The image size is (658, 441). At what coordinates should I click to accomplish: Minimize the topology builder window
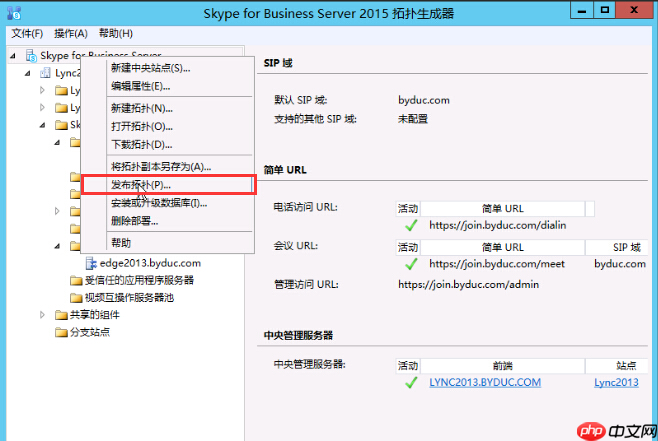pos(582,10)
